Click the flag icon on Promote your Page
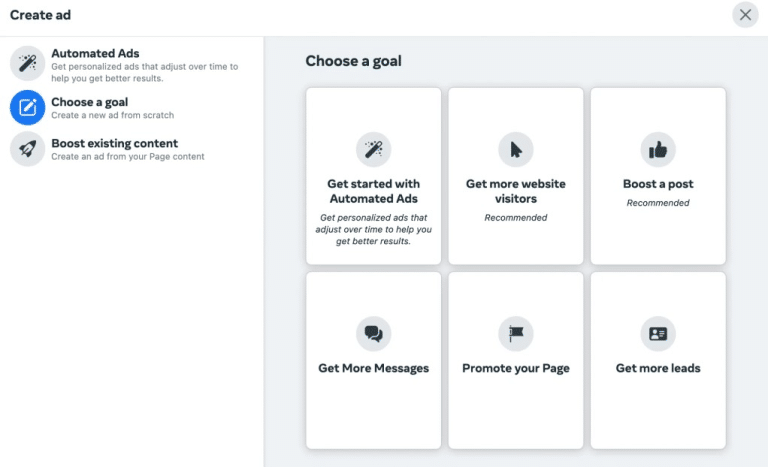 515,334
